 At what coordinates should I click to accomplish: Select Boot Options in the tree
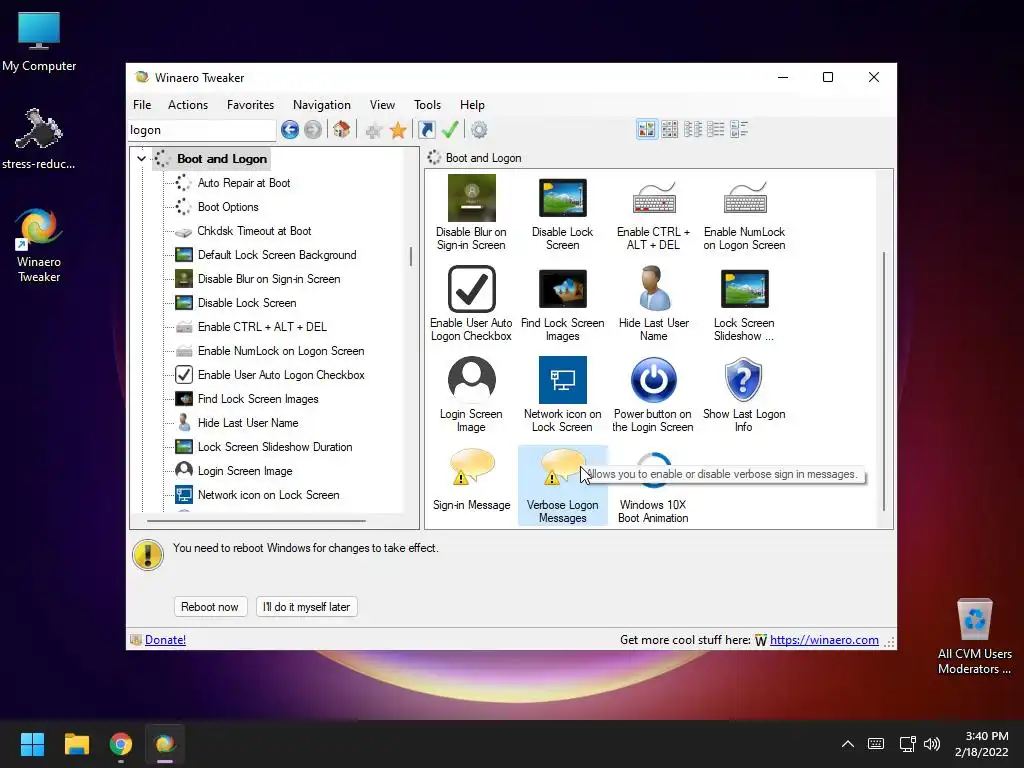[228, 207]
